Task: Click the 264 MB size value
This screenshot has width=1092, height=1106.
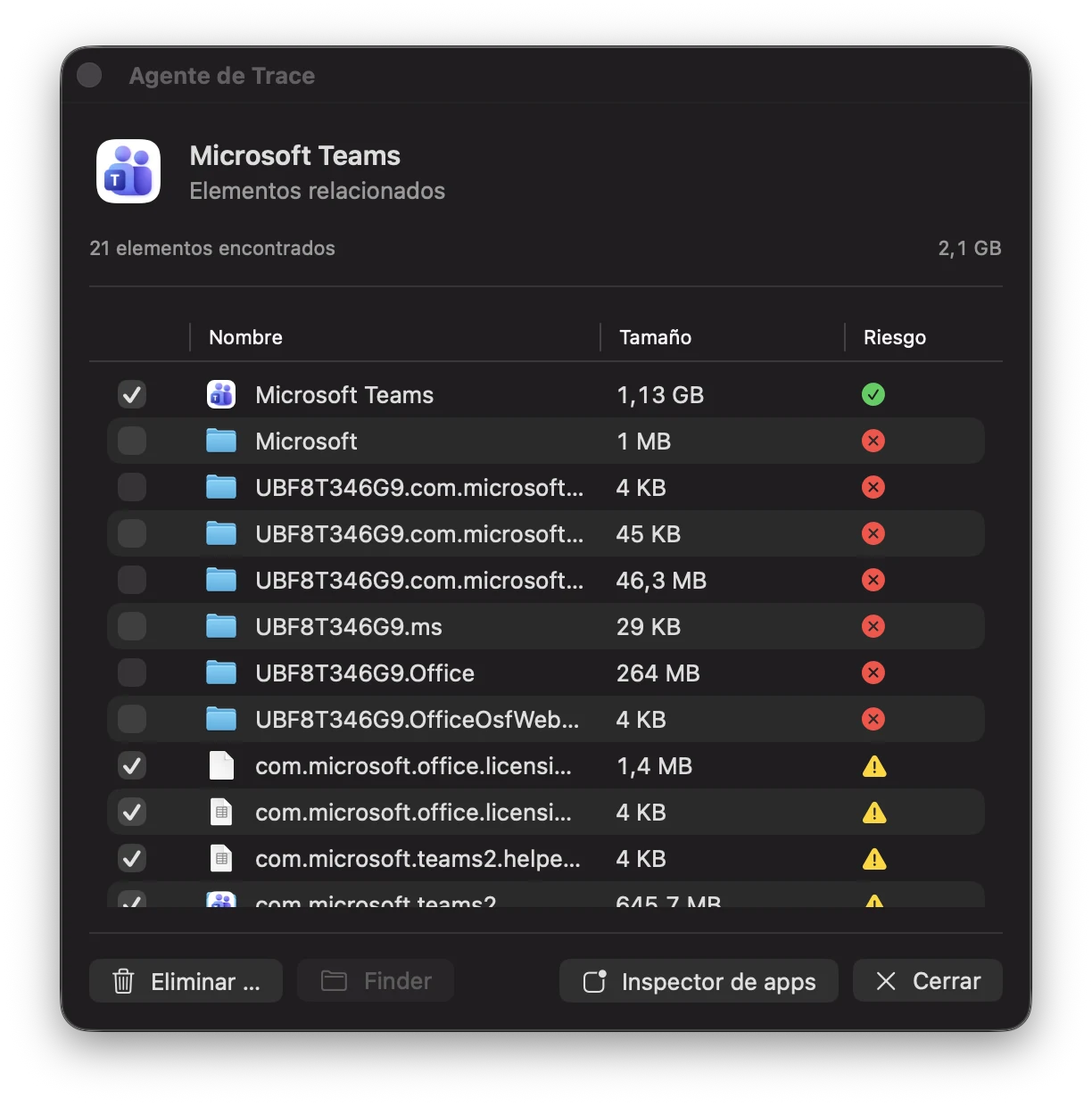Action: [658, 673]
